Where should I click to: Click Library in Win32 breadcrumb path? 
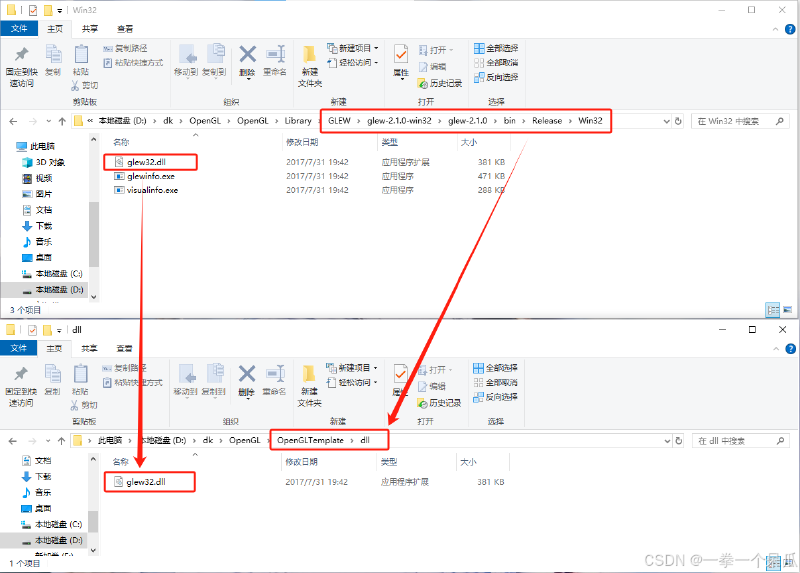298,121
